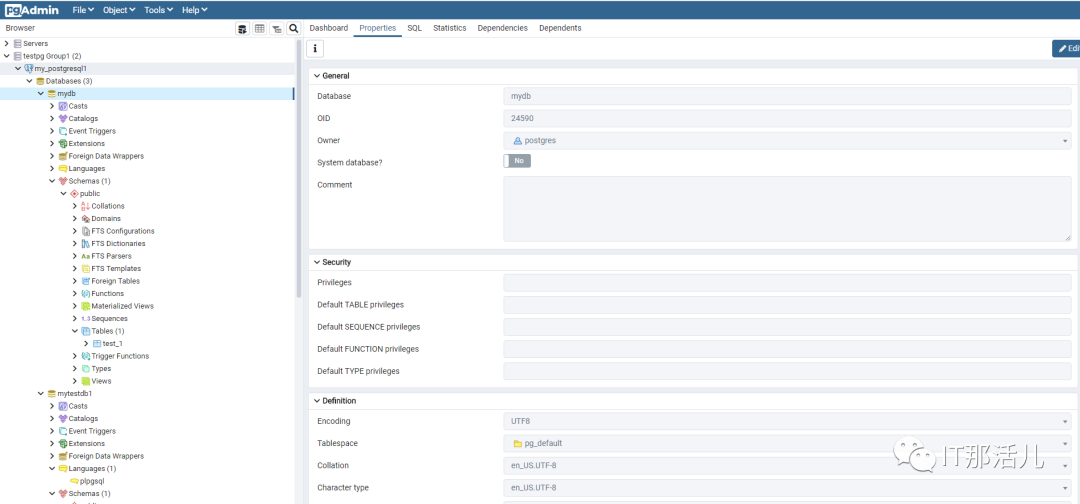Click the info icon below Dashboard tab

coord(315,48)
